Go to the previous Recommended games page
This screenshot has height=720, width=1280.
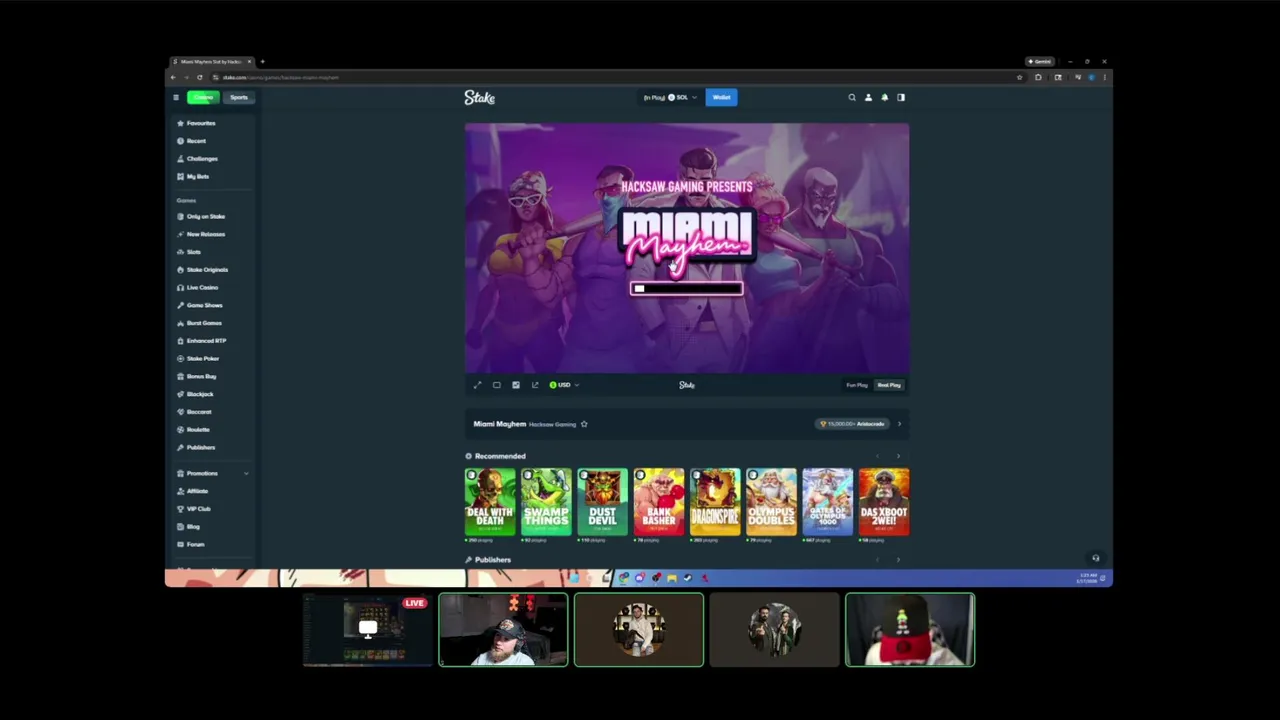pos(878,456)
